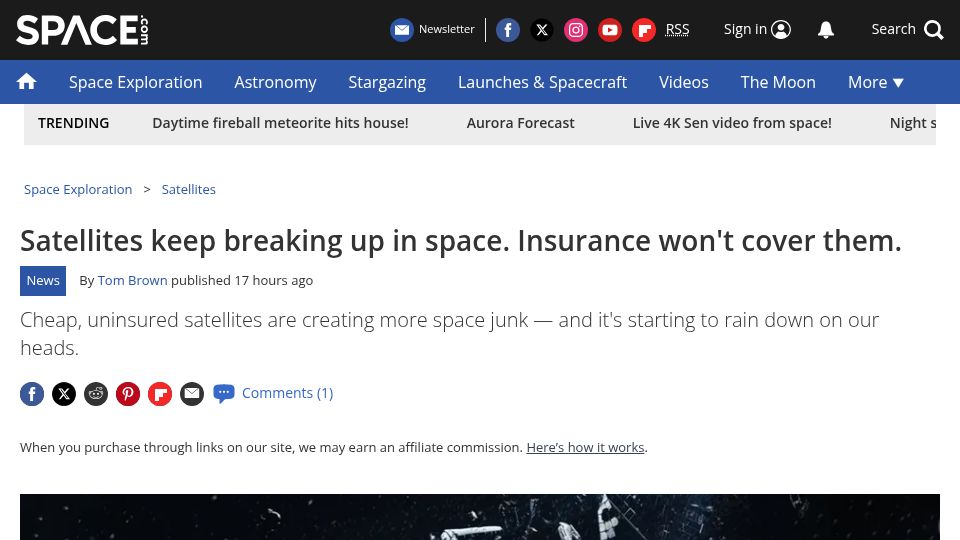
Task: Click the comments speech bubble icon
Action: tap(223, 393)
